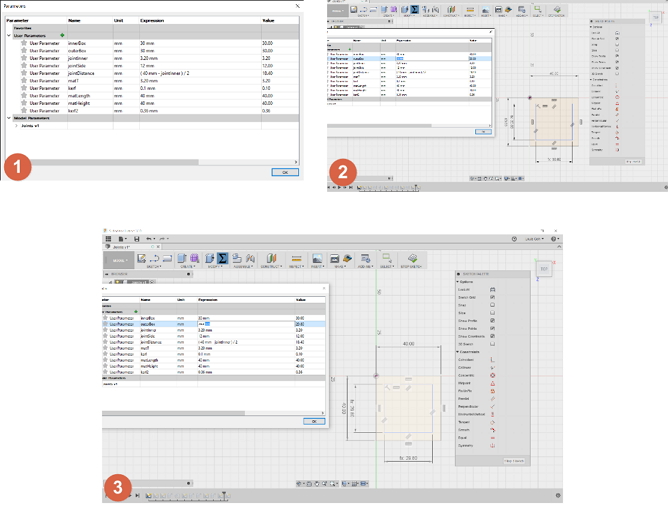Click the Save icon in bottom screenshot
This screenshot has width=668, height=506.
coord(136,239)
